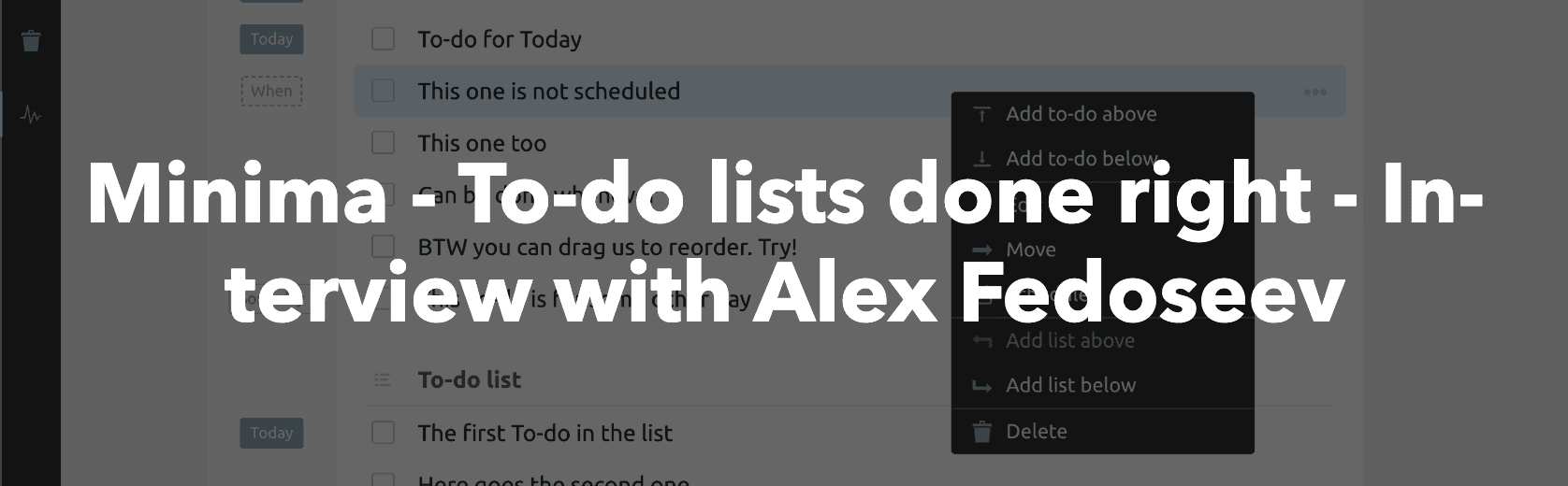Open Today tag beside first list to-do
The width and height of the screenshot is (1568, 486).
(271, 433)
